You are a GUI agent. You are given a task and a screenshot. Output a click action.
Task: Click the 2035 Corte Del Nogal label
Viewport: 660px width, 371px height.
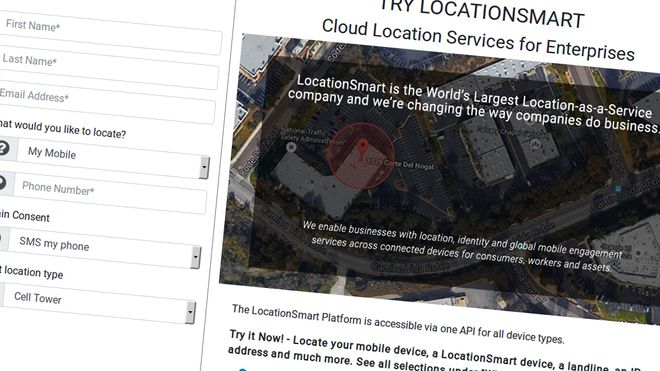point(400,163)
